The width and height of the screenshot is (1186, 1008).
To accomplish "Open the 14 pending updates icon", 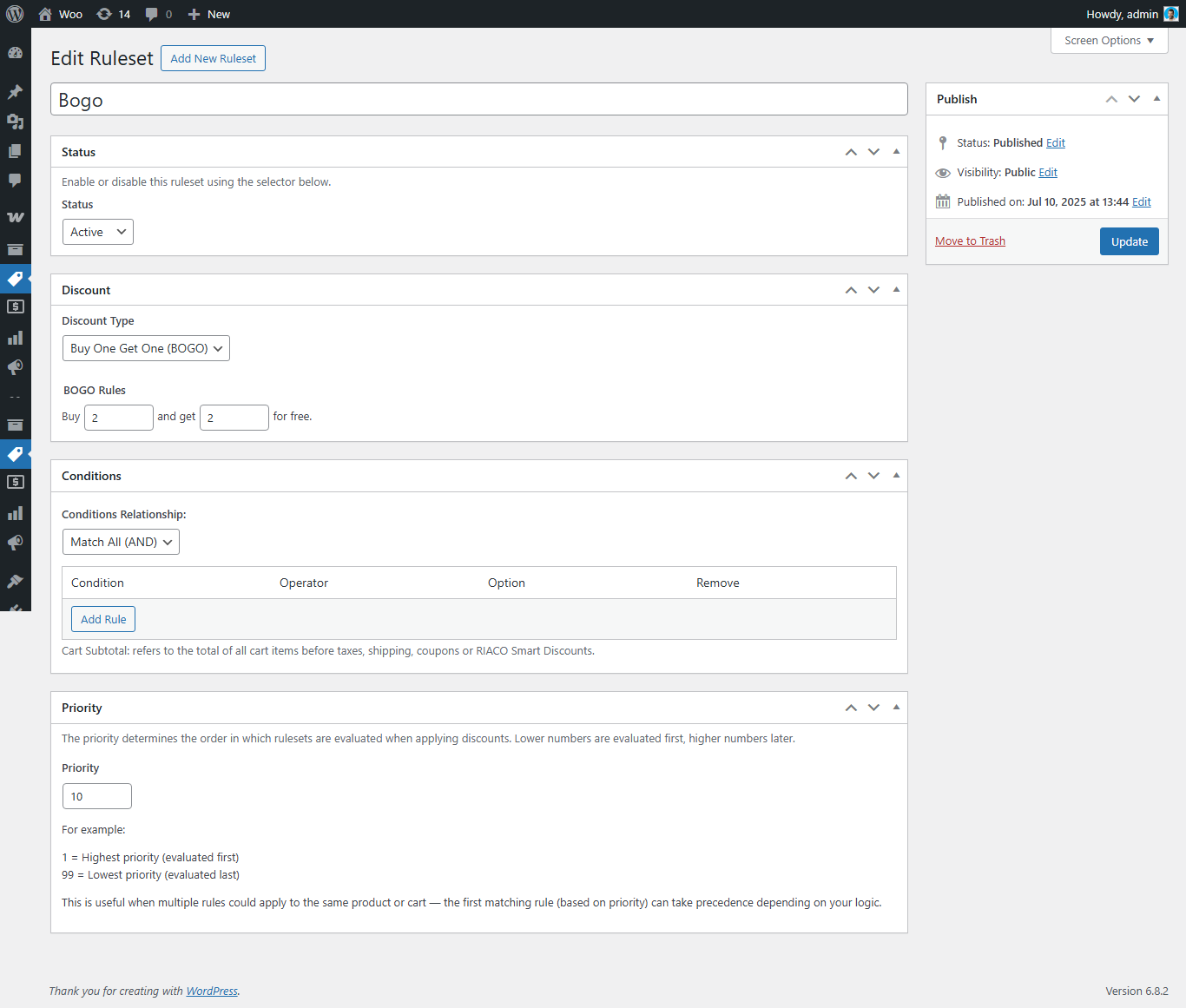I will [x=104, y=14].
